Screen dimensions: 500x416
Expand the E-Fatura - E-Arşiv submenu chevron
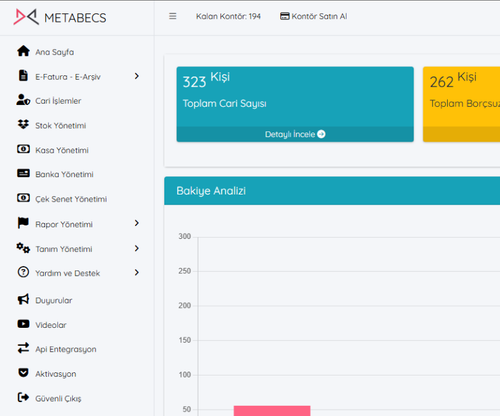click(137, 76)
